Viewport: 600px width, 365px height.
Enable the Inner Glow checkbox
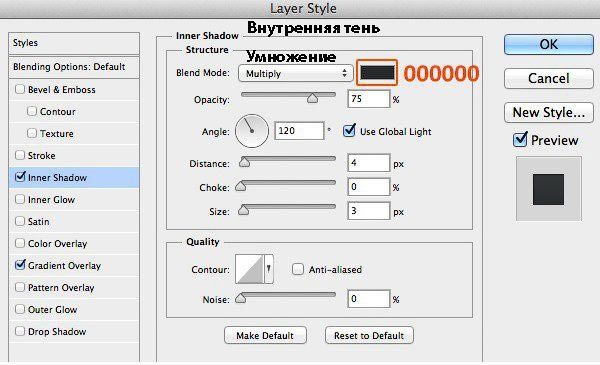pyautogui.click(x=20, y=199)
